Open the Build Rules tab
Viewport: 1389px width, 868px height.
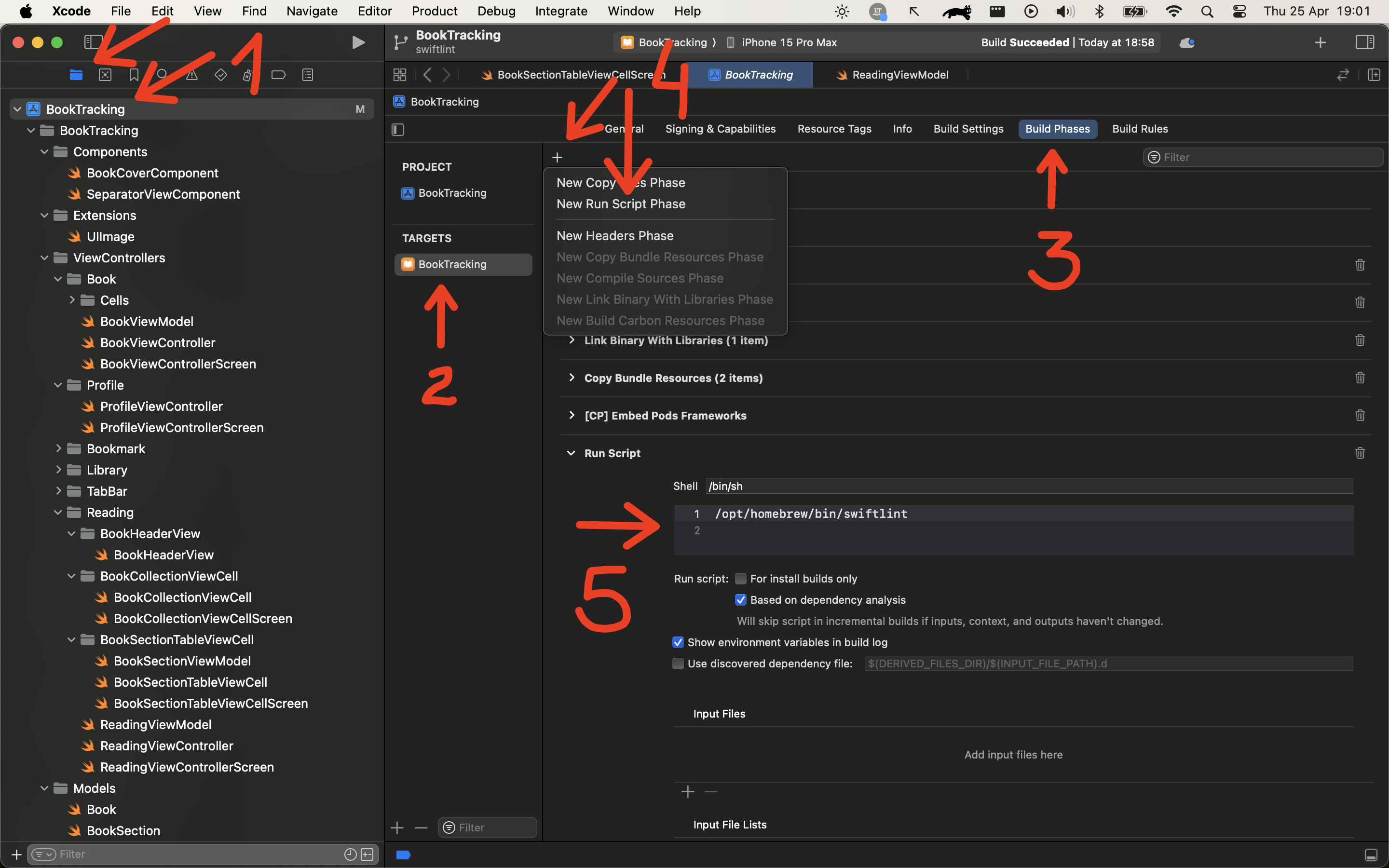point(1140,129)
